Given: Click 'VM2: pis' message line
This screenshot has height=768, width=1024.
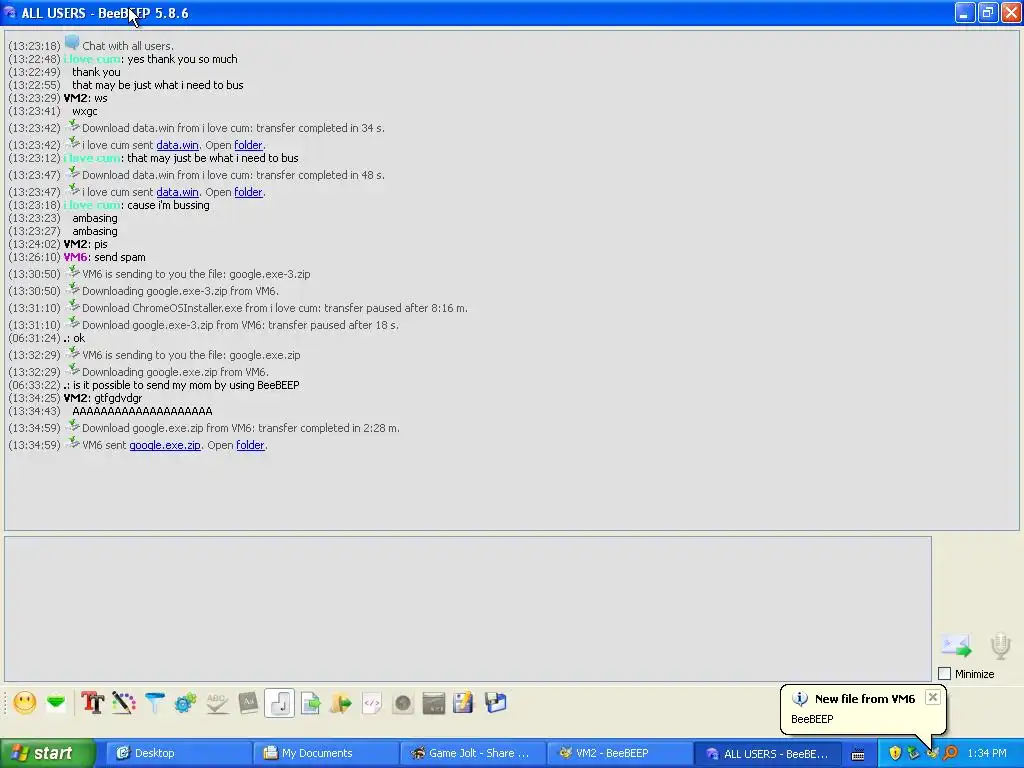Looking at the screenshot, I should pos(86,244).
